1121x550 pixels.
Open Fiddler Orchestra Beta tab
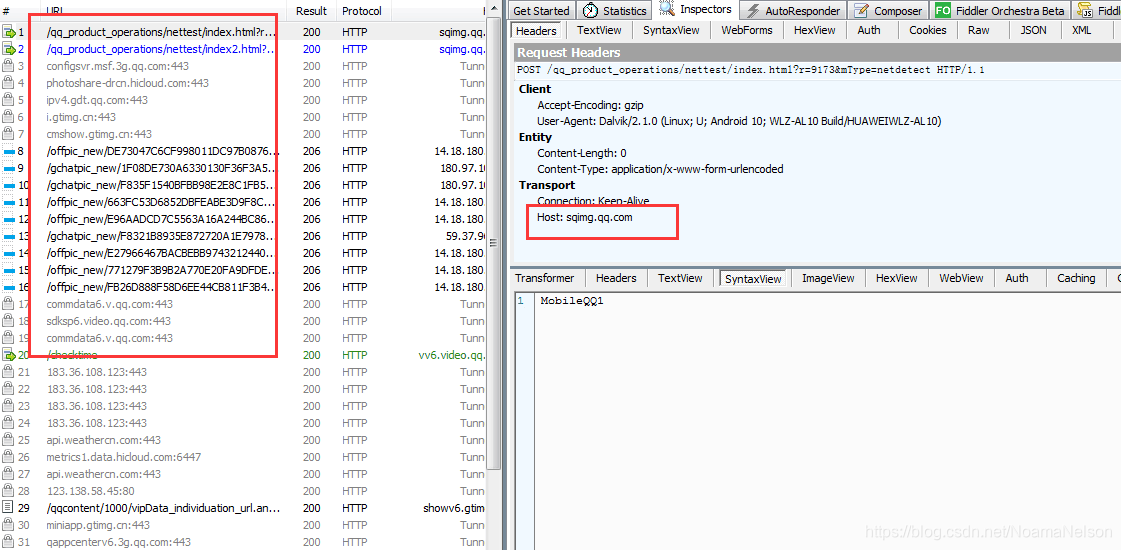tap(1000, 11)
